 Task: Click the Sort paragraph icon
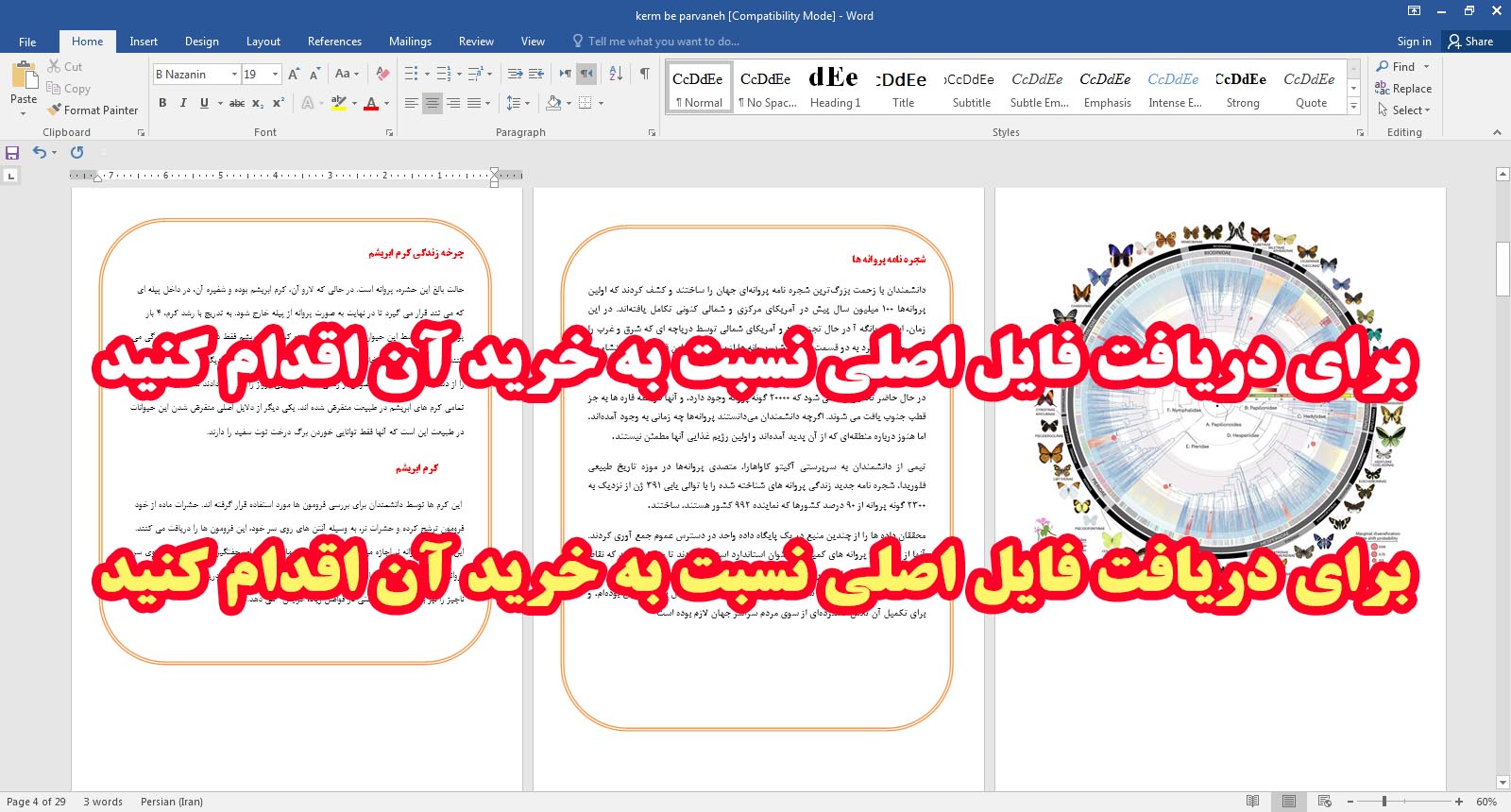click(x=616, y=74)
